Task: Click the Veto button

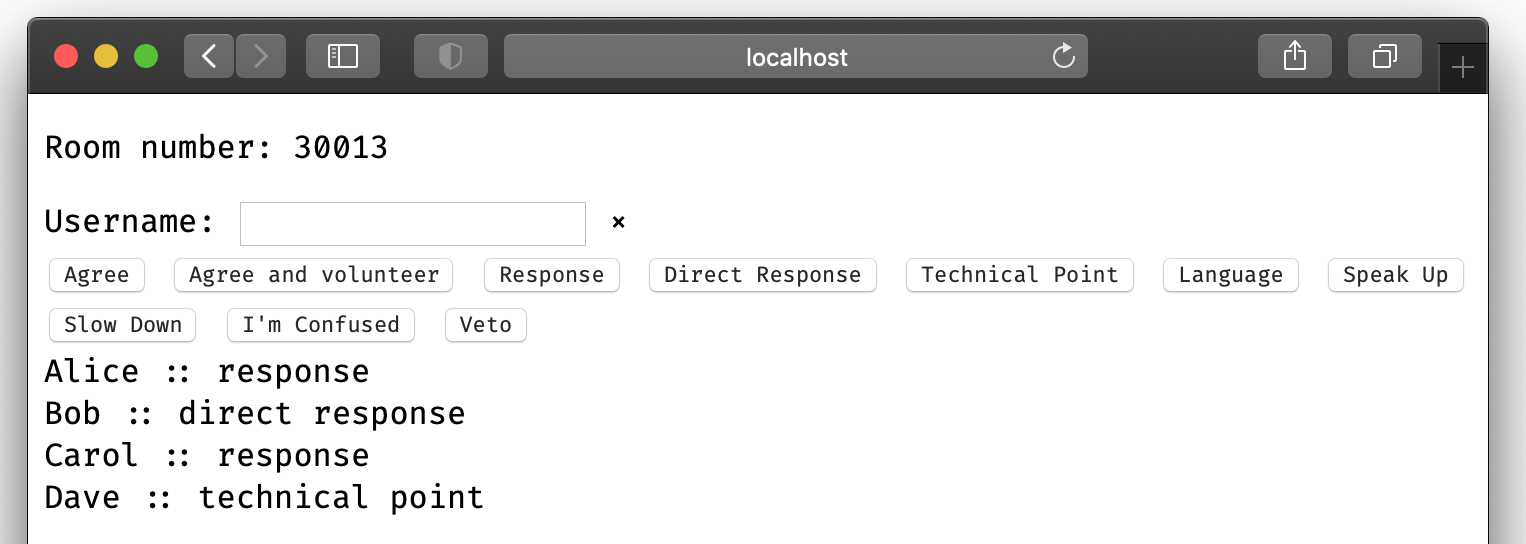Action: 485,325
